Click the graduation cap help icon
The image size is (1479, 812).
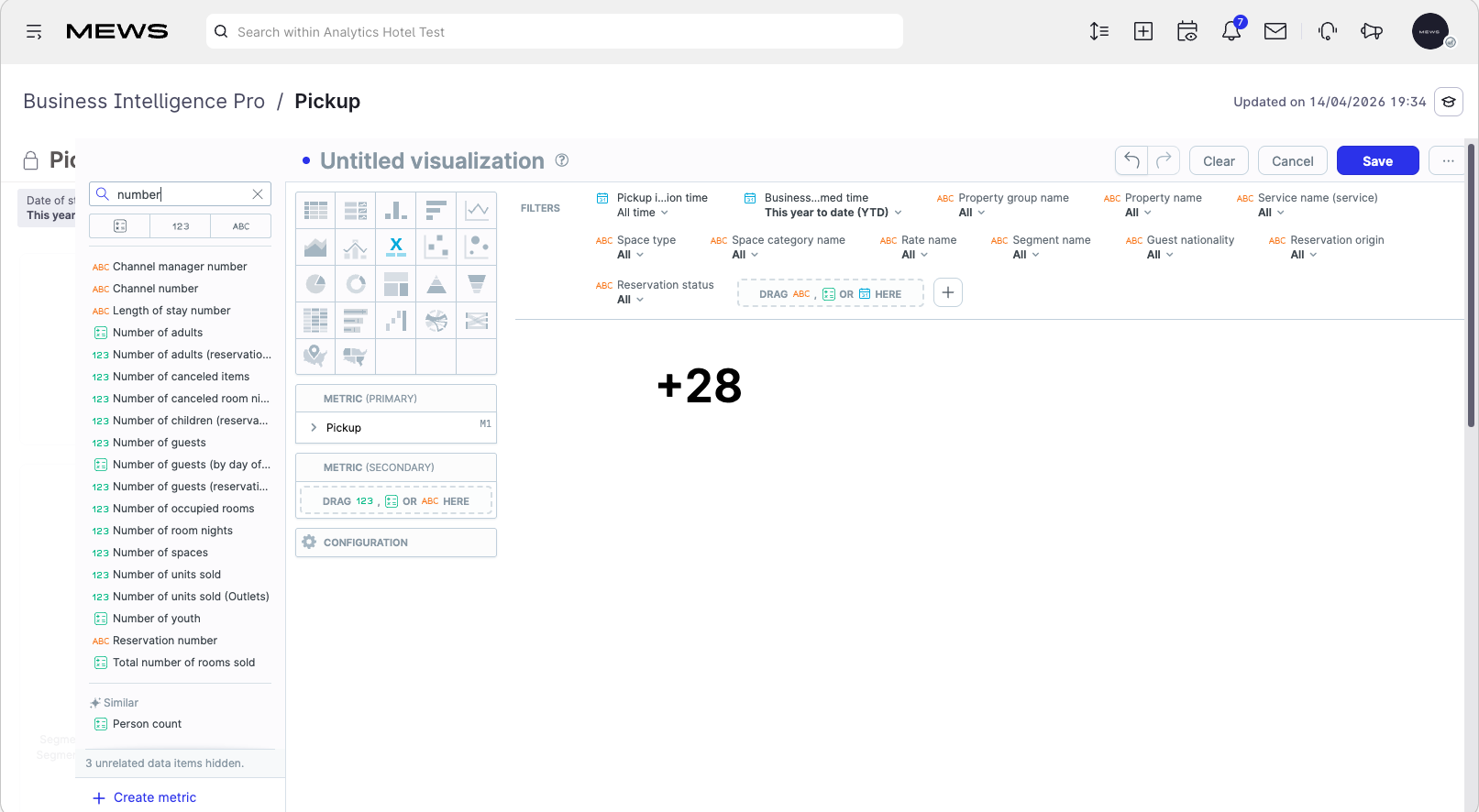(1449, 102)
